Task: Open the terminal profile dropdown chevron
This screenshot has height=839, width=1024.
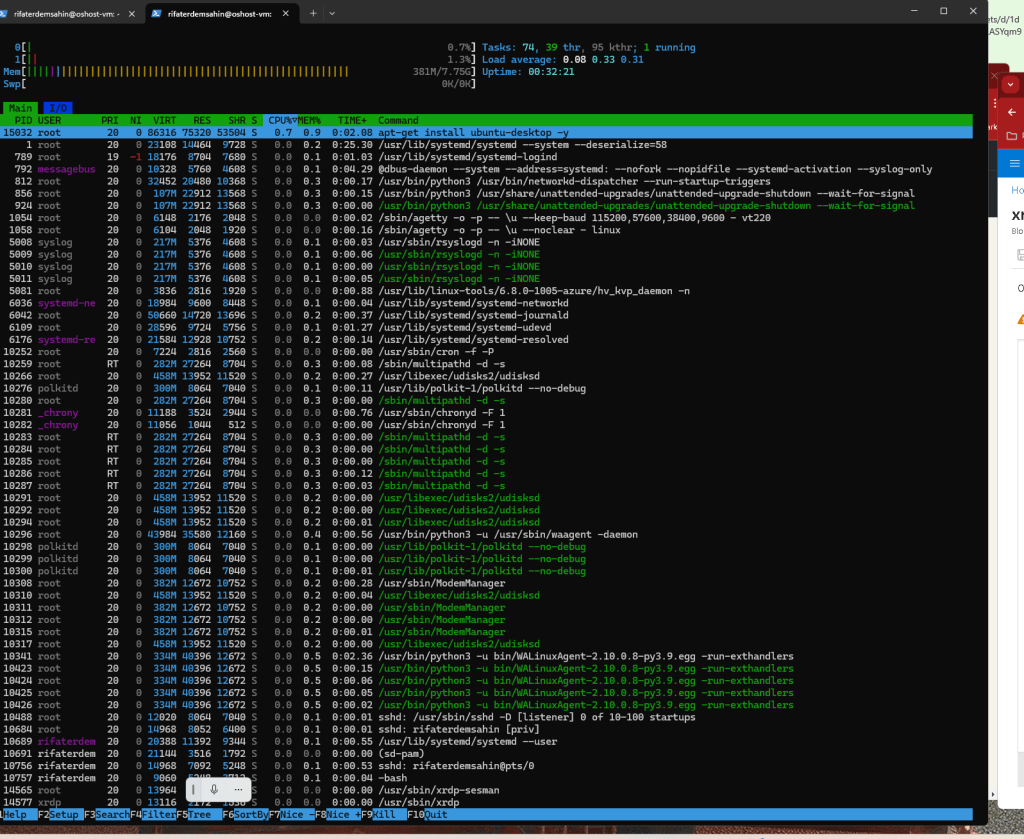Action: point(332,13)
